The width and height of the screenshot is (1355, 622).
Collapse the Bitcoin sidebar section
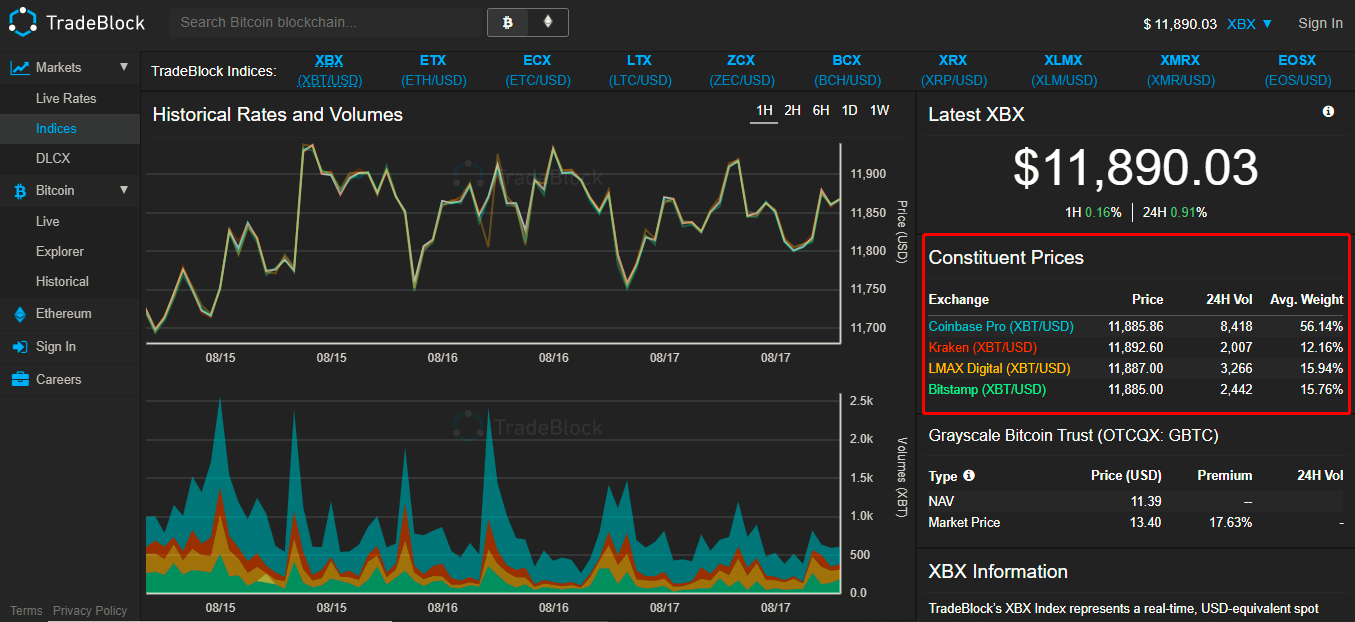[124, 190]
